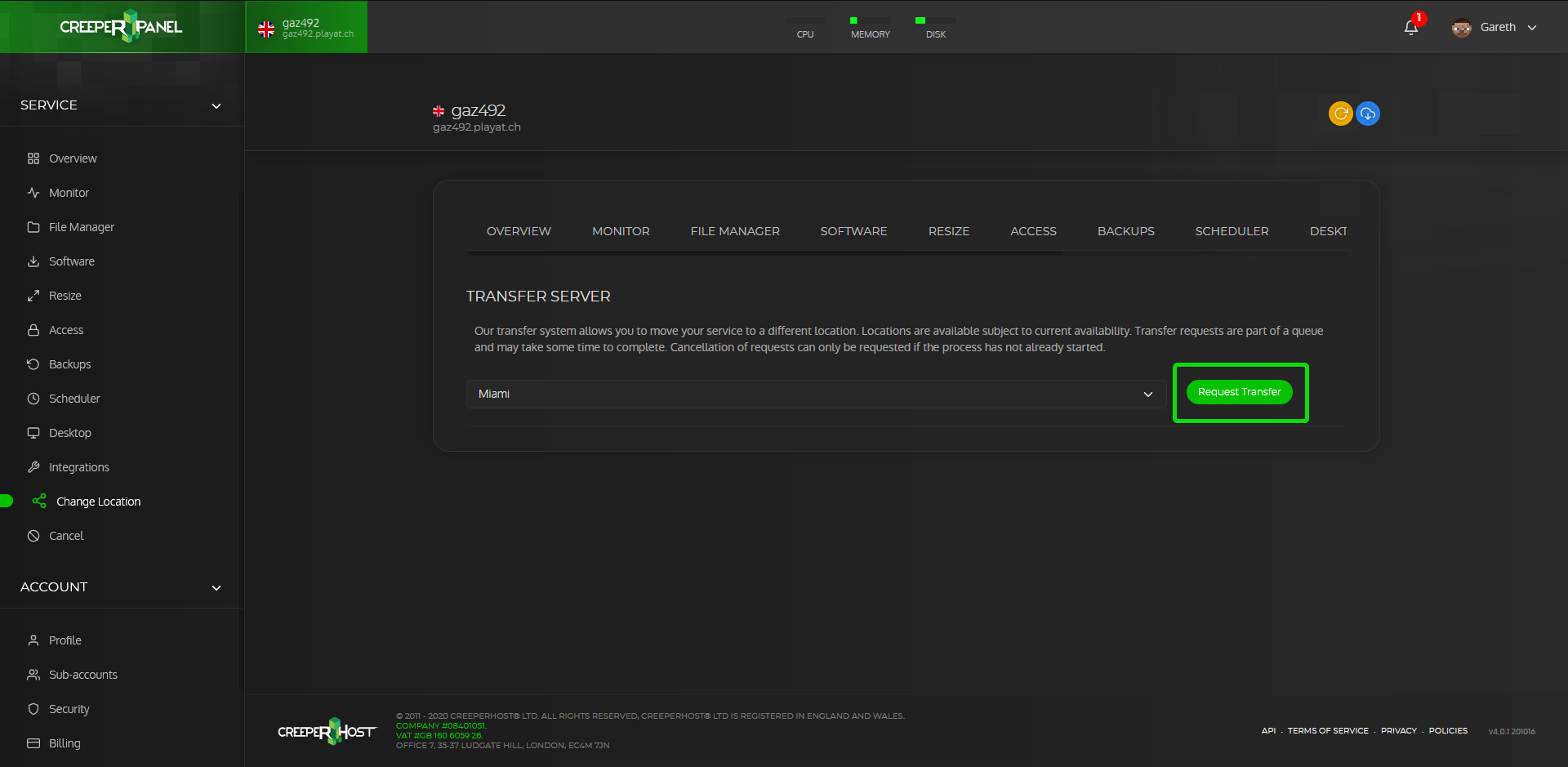Screen dimensions: 1568x767
Task: Click the gaz492.playat.ch address under heading
Action: click(477, 127)
